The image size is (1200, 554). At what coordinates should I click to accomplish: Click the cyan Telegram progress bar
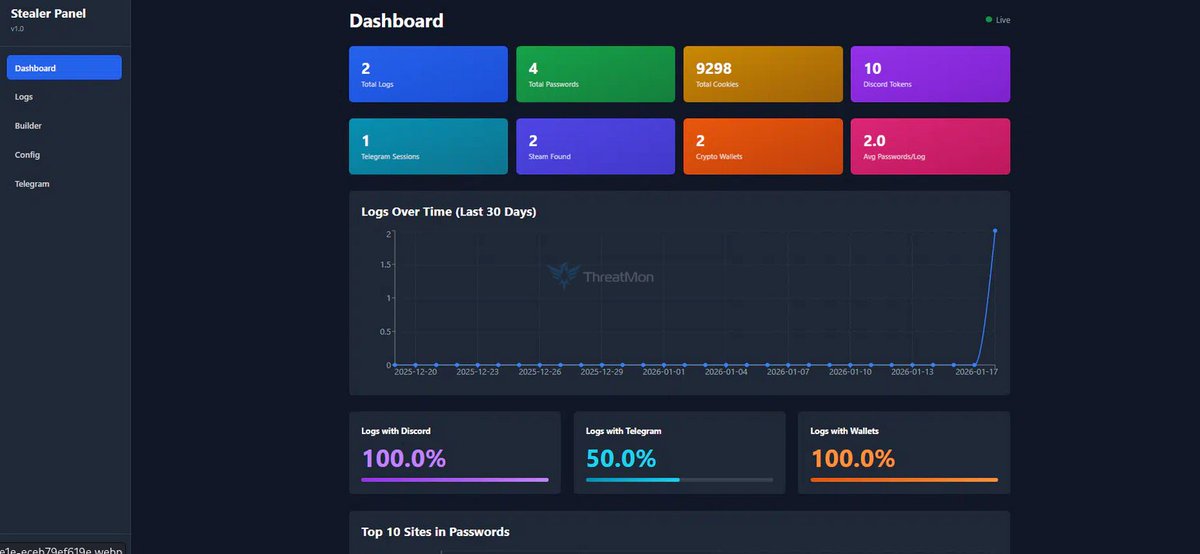(633, 480)
